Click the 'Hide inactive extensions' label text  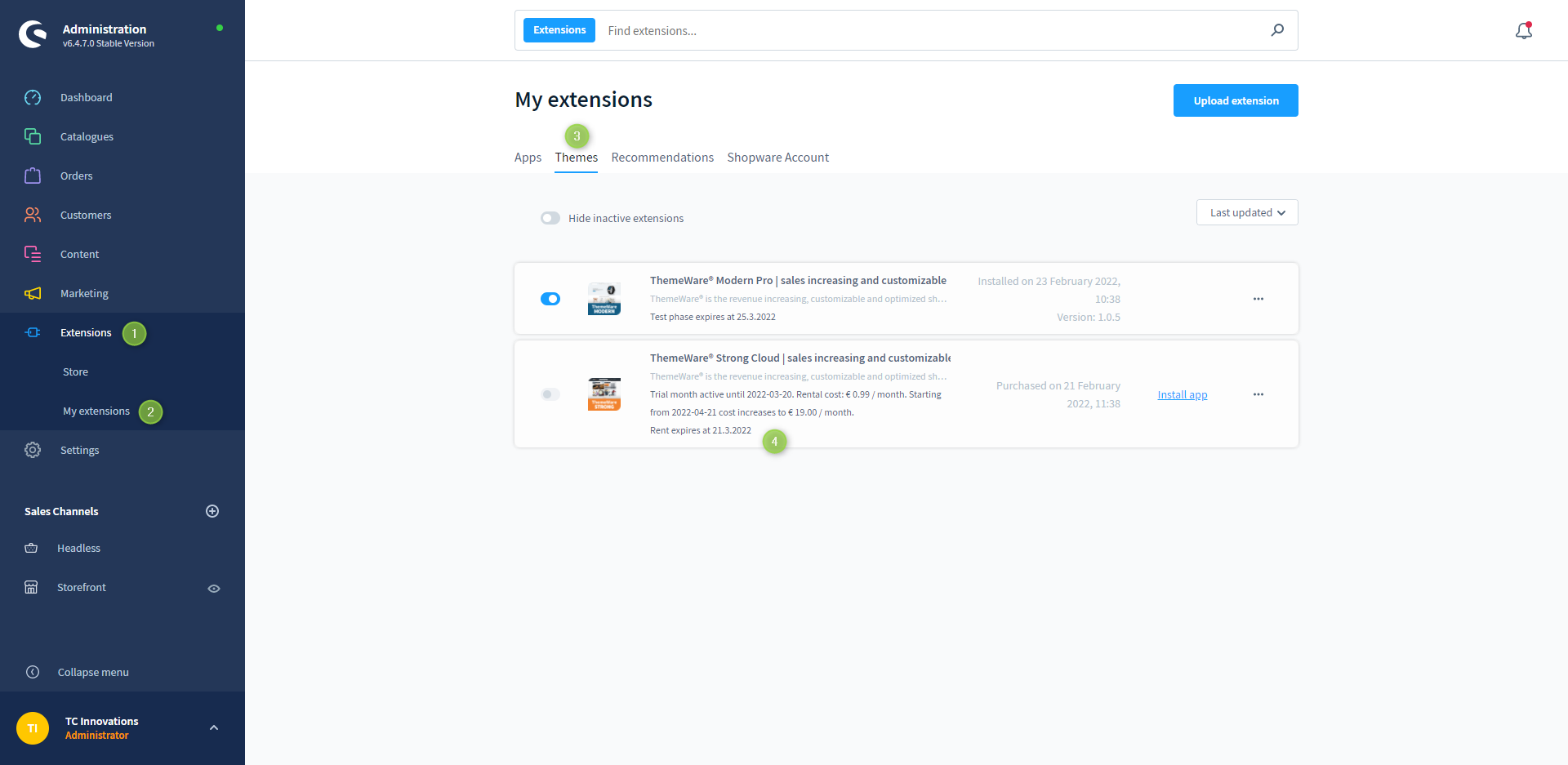pyautogui.click(x=626, y=218)
